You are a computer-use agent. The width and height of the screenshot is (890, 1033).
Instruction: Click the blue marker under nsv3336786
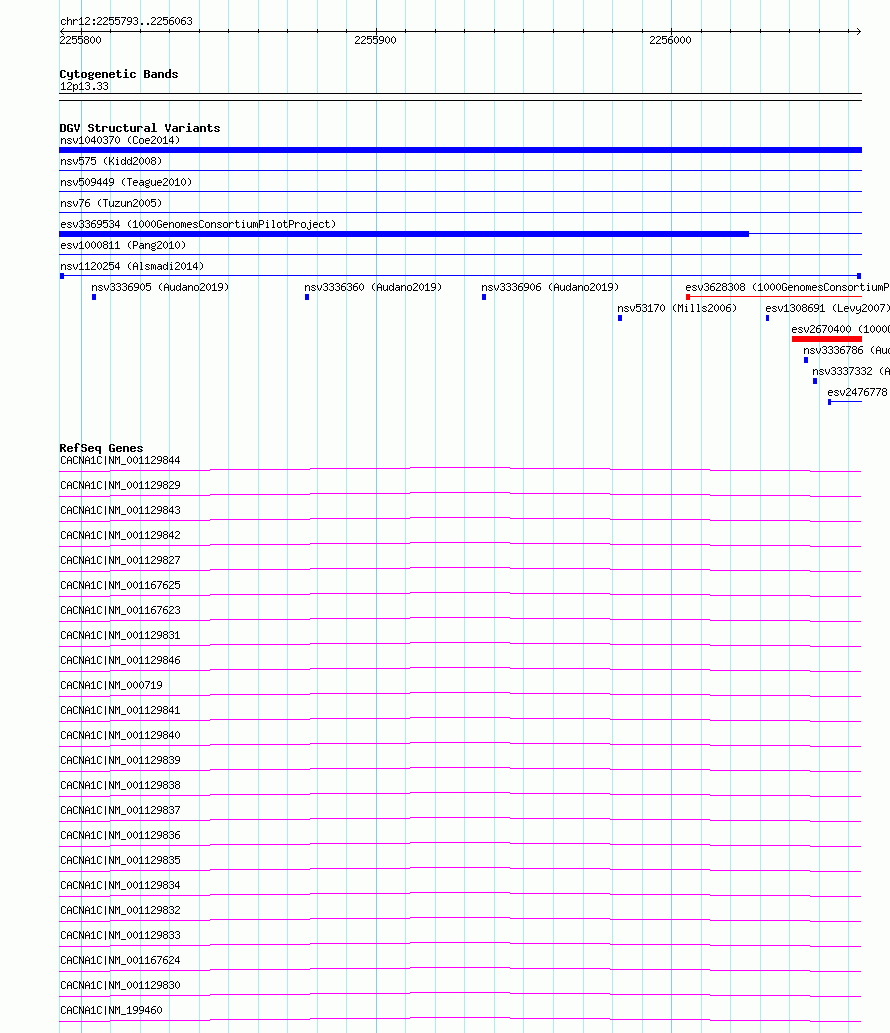806,360
